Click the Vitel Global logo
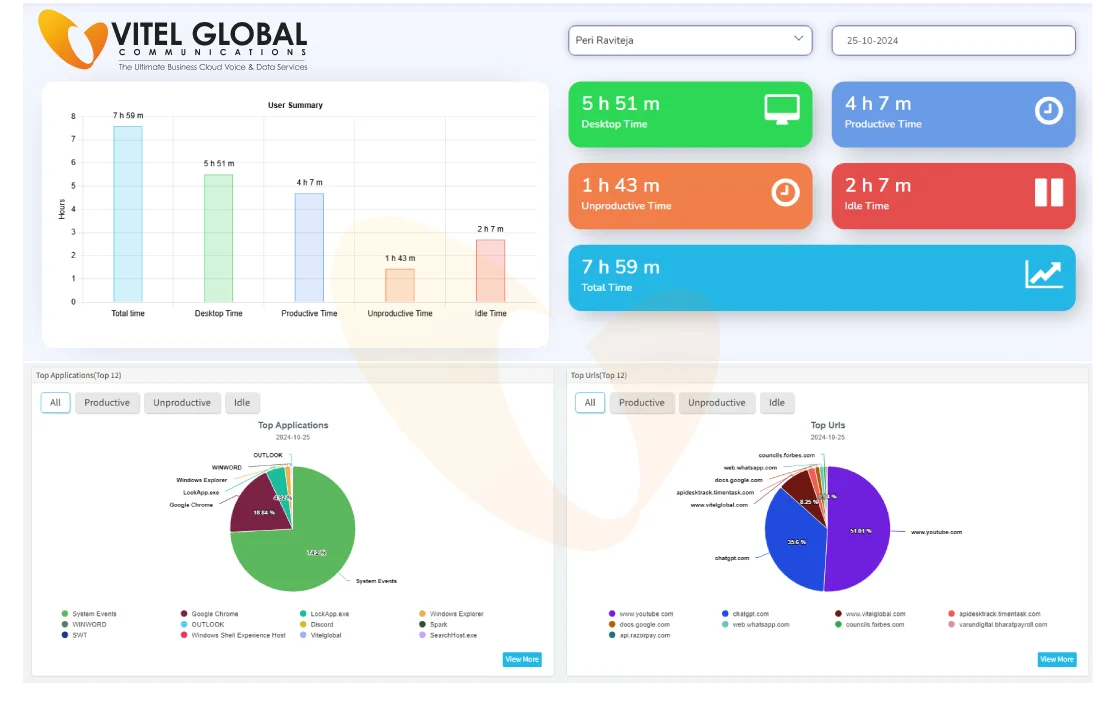Screen dimensions: 1115x706 tap(173, 41)
